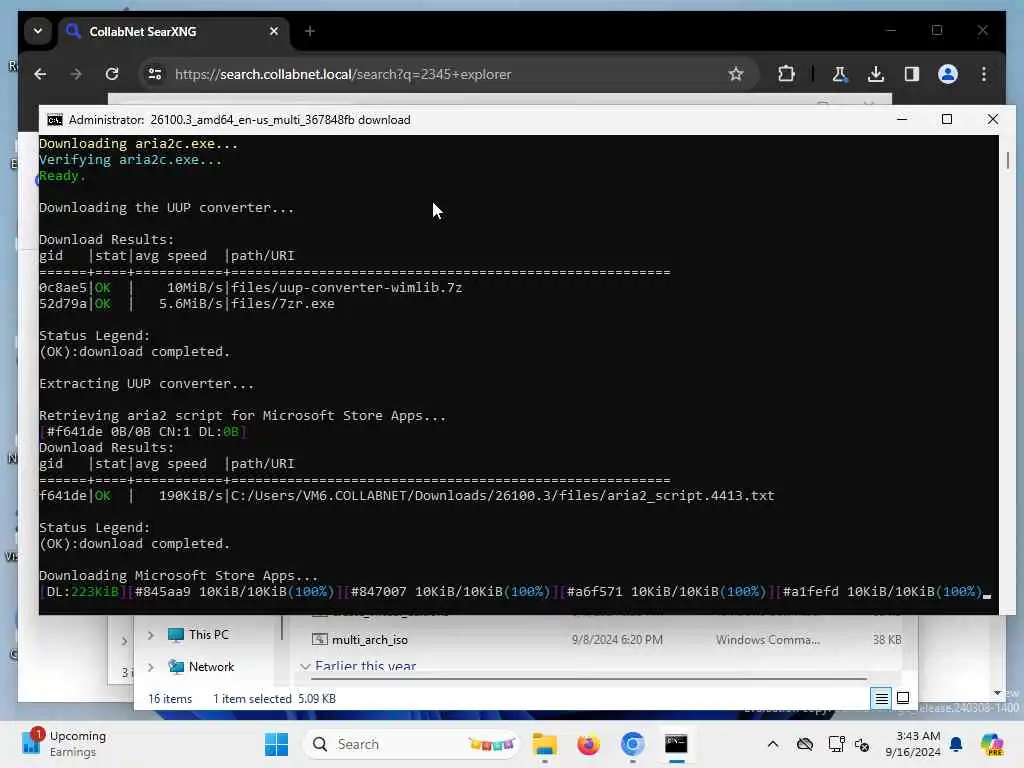Open the Chromium browser taskbar icon

[632, 744]
